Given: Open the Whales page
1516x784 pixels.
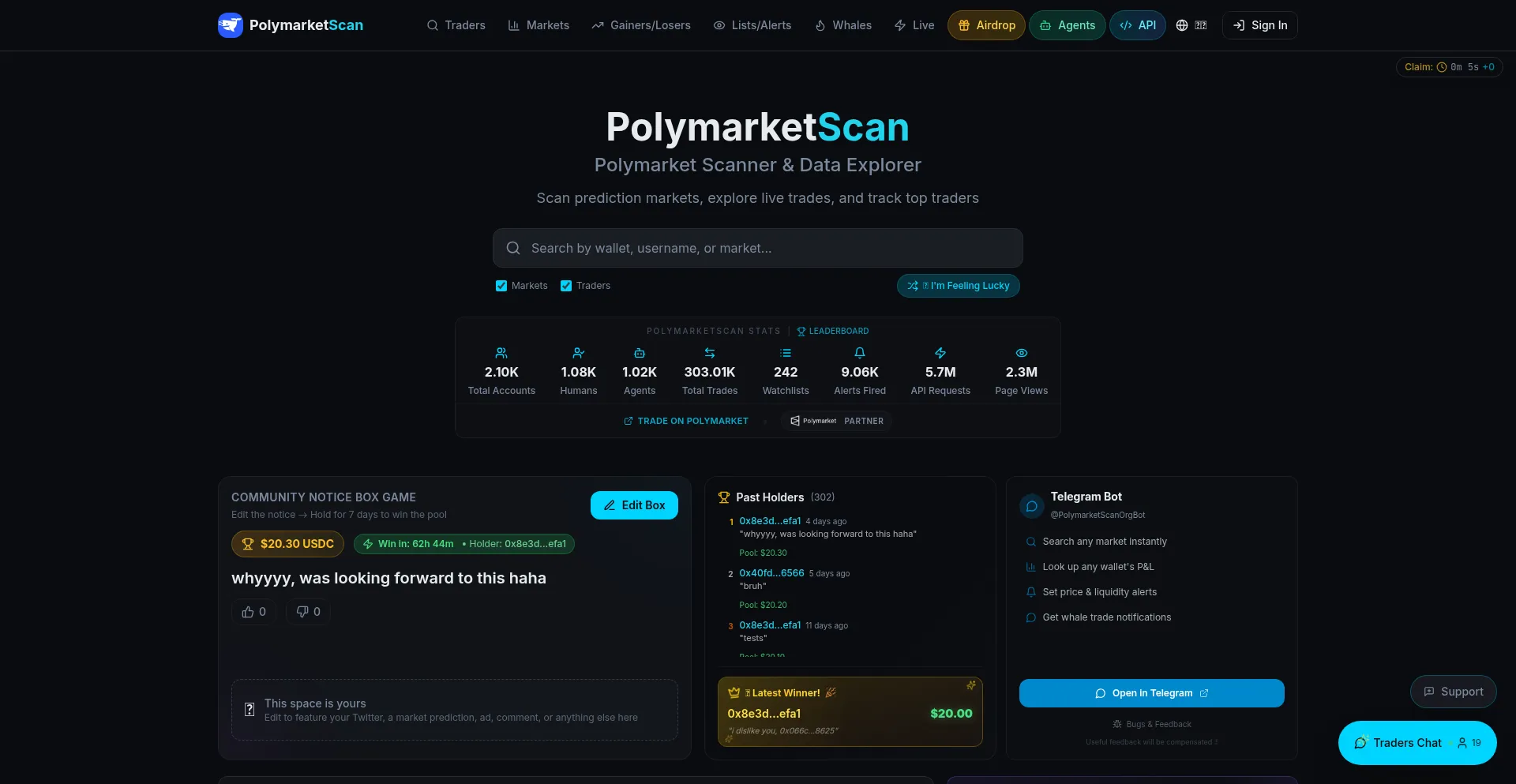Looking at the screenshot, I should pyautogui.click(x=843, y=25).
